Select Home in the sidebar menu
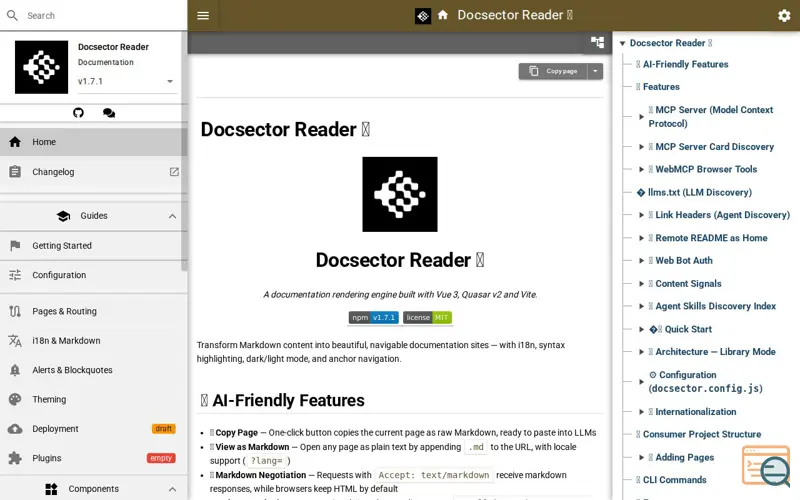Screen dimensions: 800x500 click(x=93, y=142)
